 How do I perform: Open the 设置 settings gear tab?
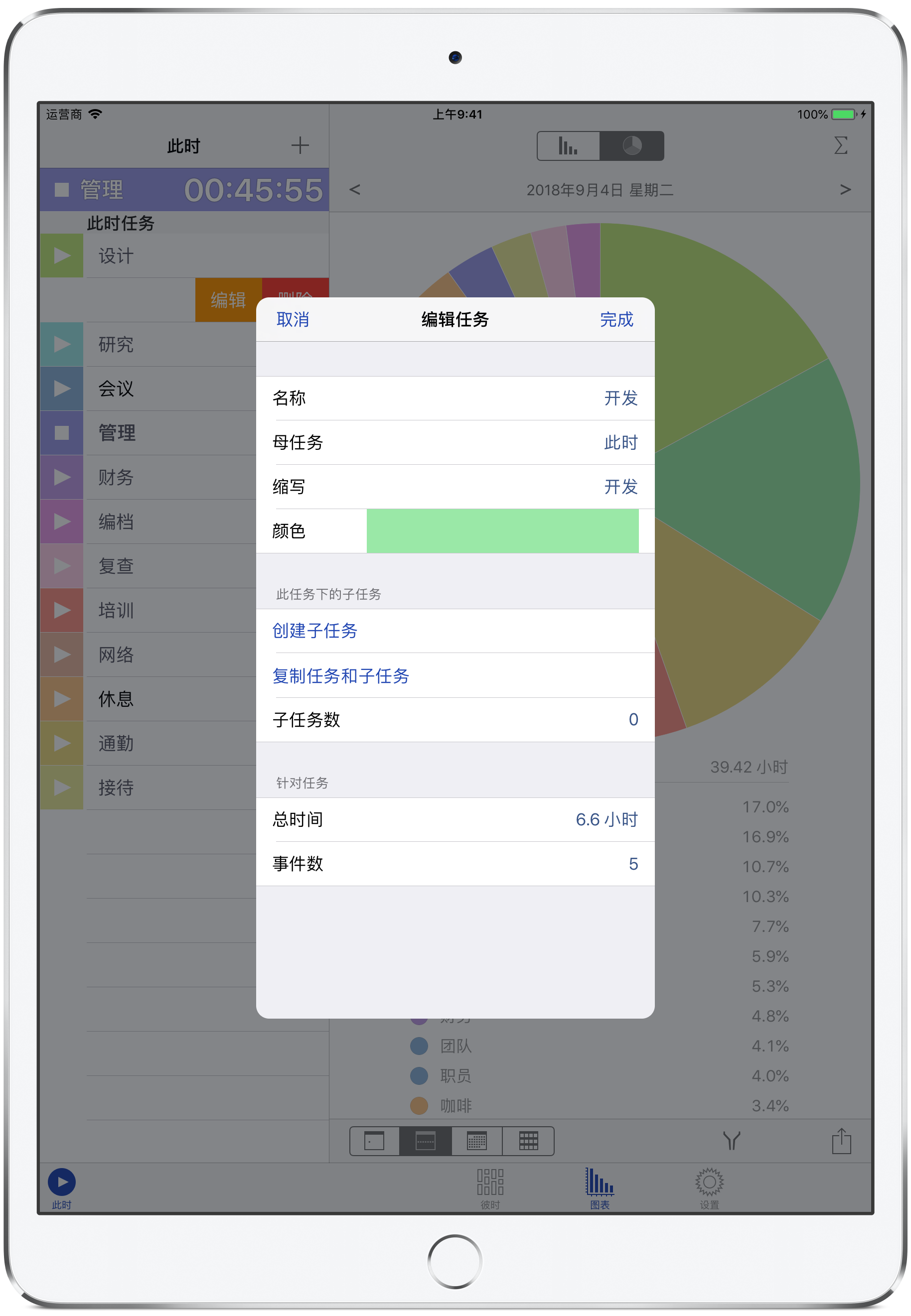coord(710,1187)
